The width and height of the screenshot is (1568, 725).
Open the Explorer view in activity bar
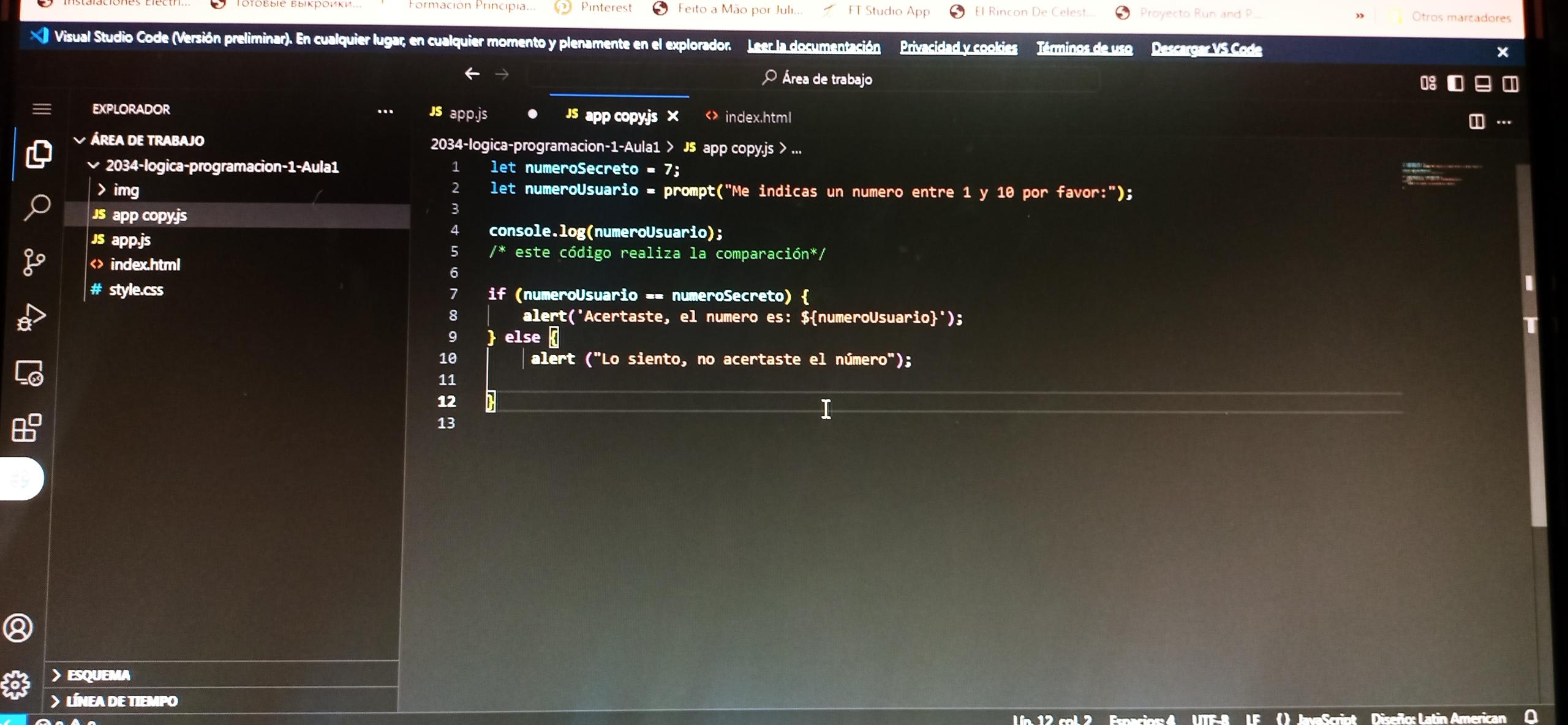coord(38,154)
